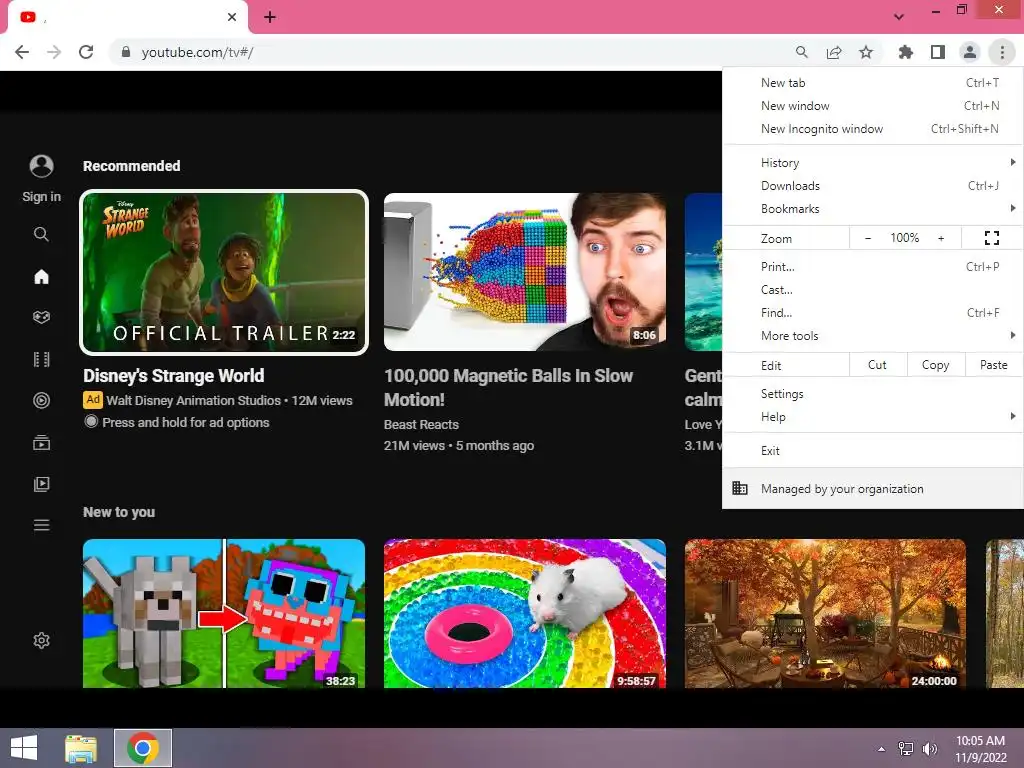Open Downloads from the menu
Screen dimensions: 1024x768
872,185
